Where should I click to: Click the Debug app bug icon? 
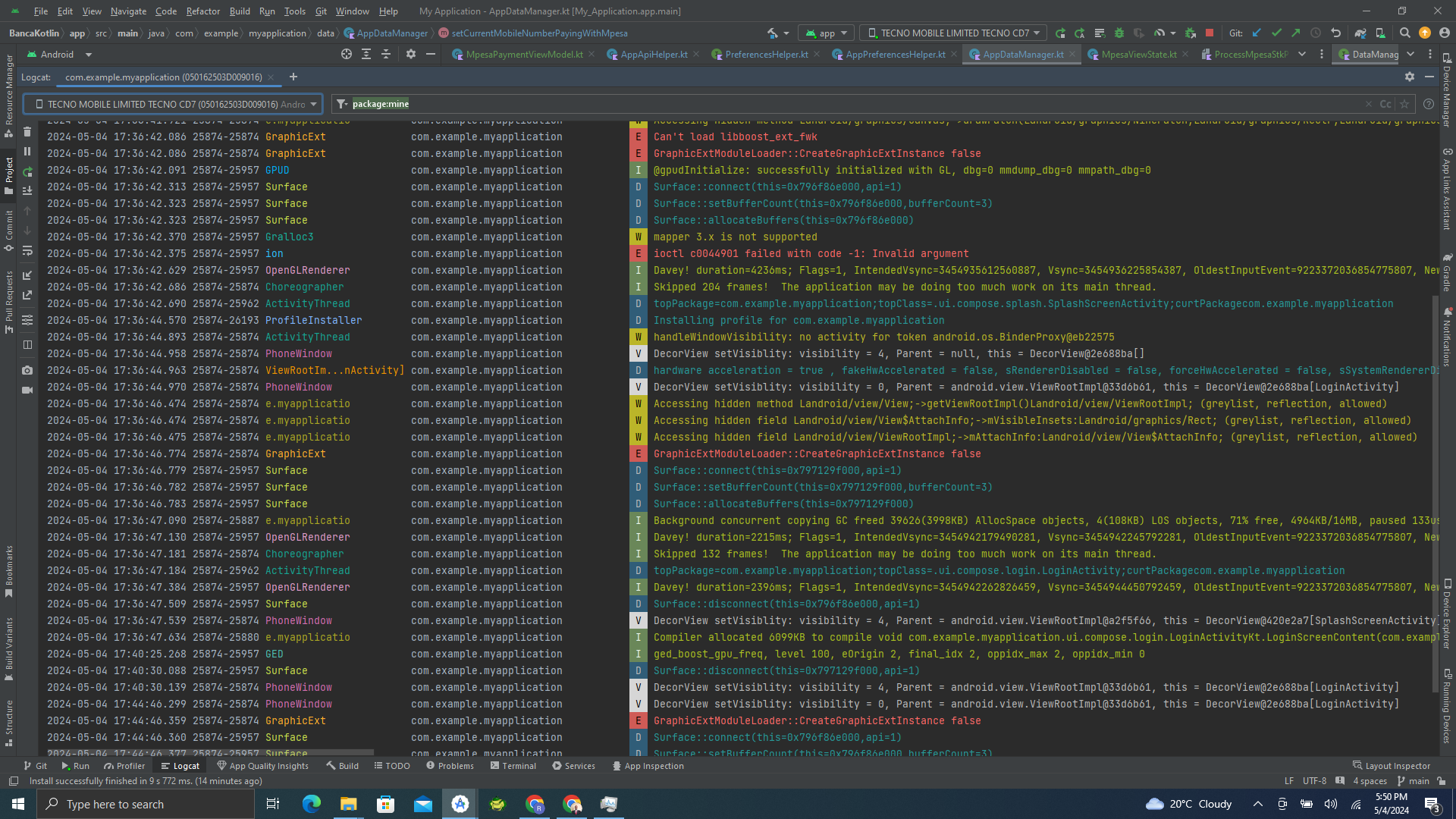[x=1119, y=33]
